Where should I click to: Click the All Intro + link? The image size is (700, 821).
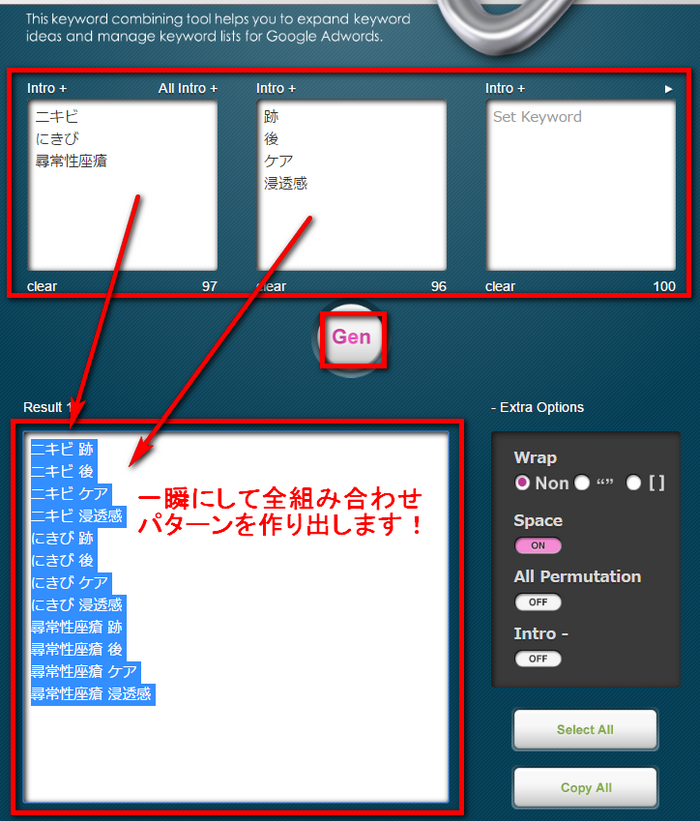point(187,88)
